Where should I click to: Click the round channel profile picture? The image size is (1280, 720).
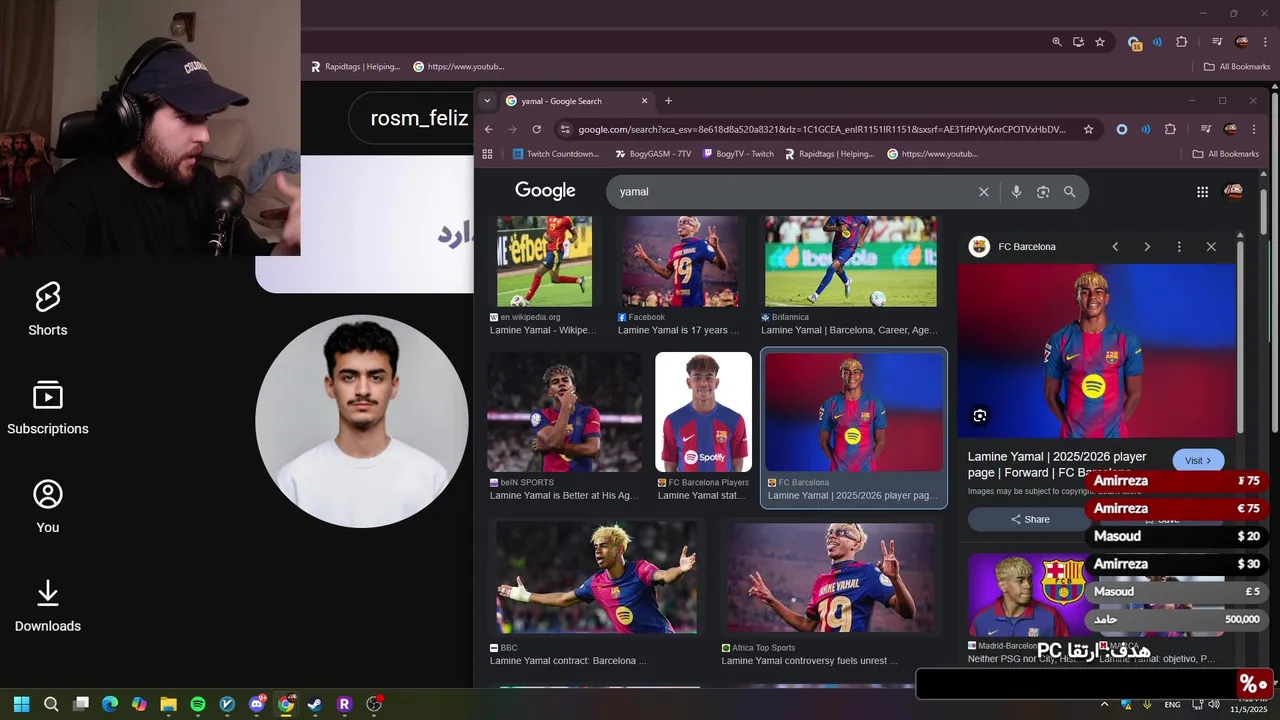click(x=362, y=421)
